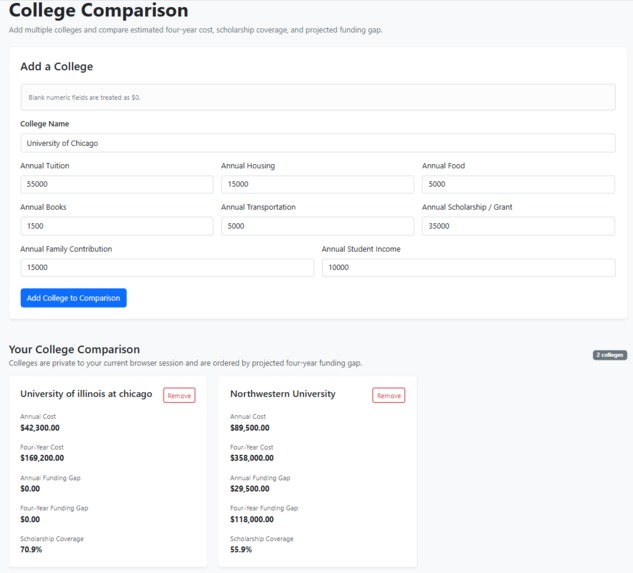Select Northwestern University card title
This screenshot has height=573, width=633.
(283, 394)
